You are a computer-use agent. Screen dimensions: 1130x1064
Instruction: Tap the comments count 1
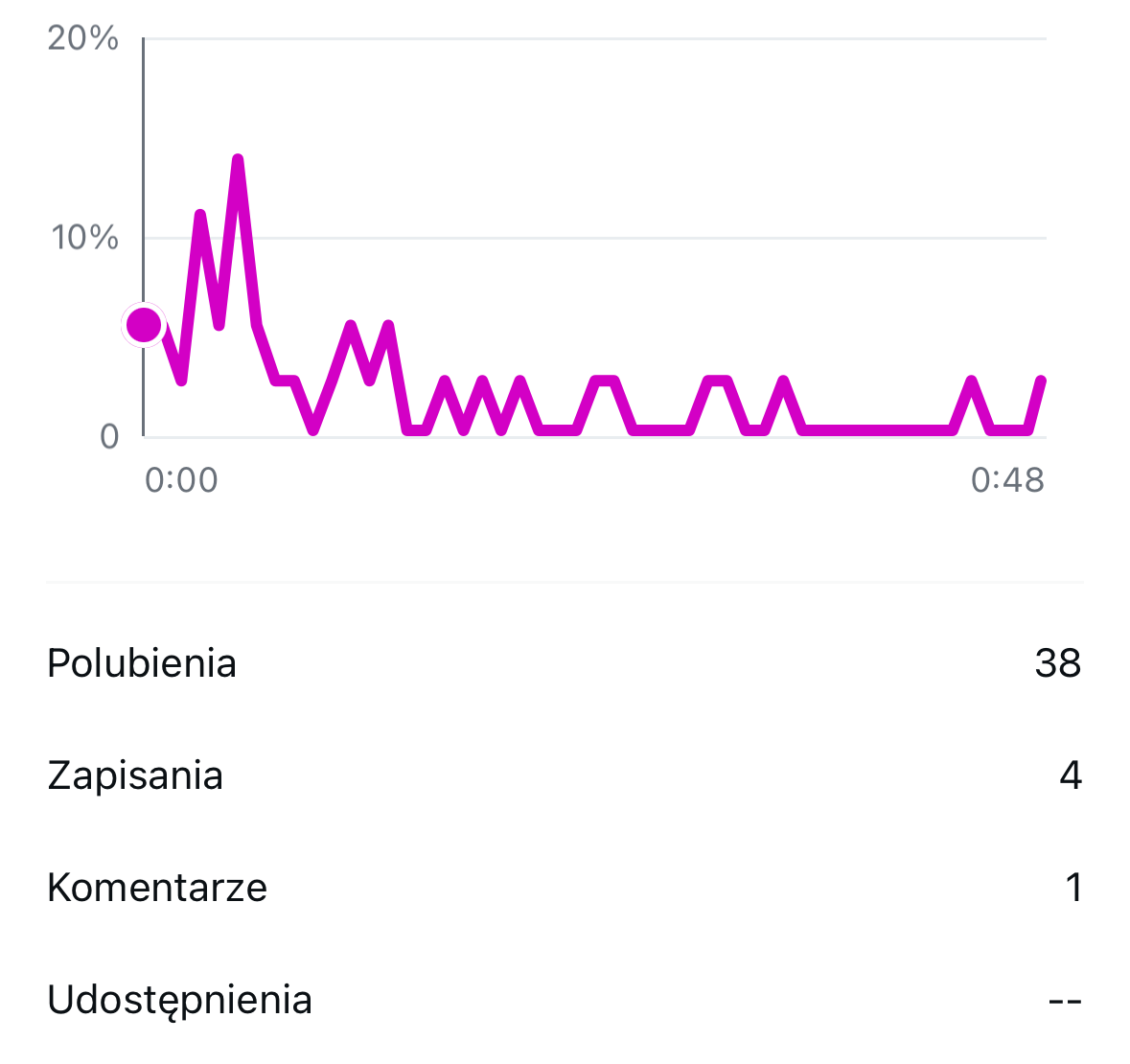click(1073, 888)
